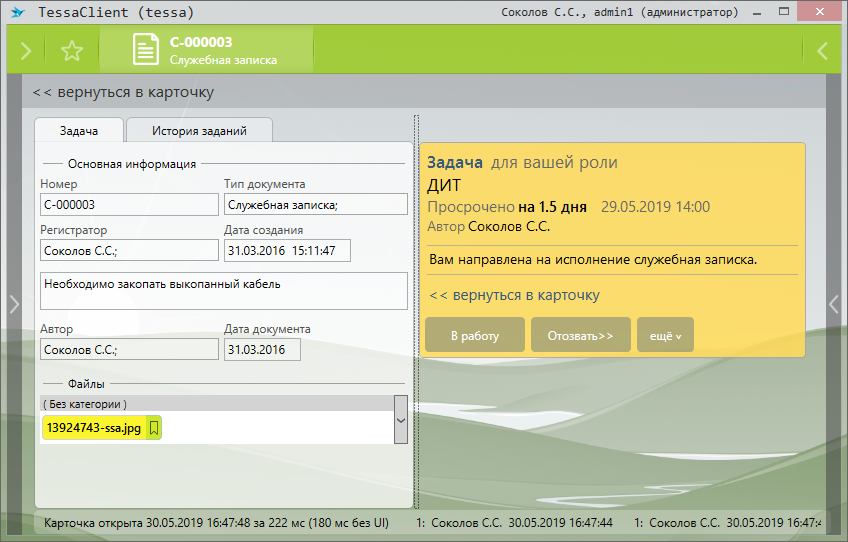Open the 'ещё' dropdown menu
Viewport: 848px width, 542px height.
[x=665, y=335]
